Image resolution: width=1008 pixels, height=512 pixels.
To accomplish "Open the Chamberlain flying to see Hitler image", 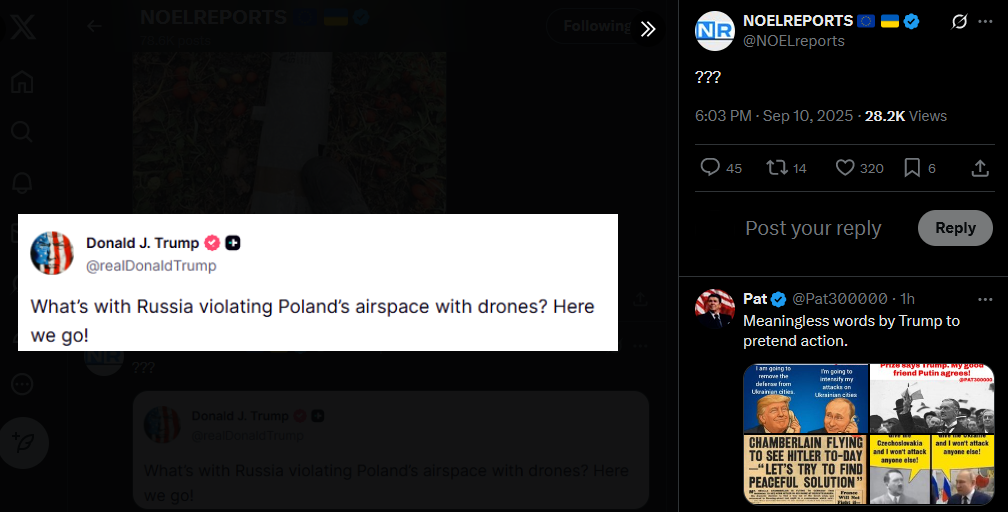I will [x=806, y=470].
